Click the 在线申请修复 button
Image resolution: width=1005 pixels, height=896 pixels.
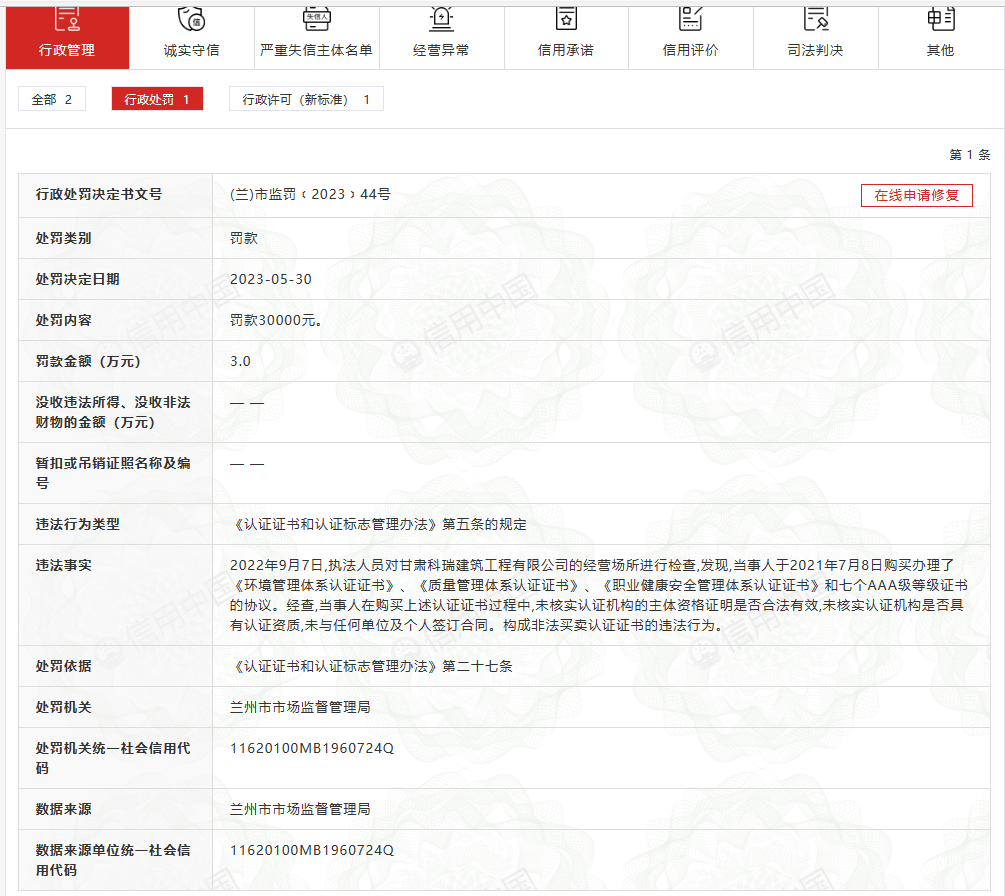click(x=917, y=195)
